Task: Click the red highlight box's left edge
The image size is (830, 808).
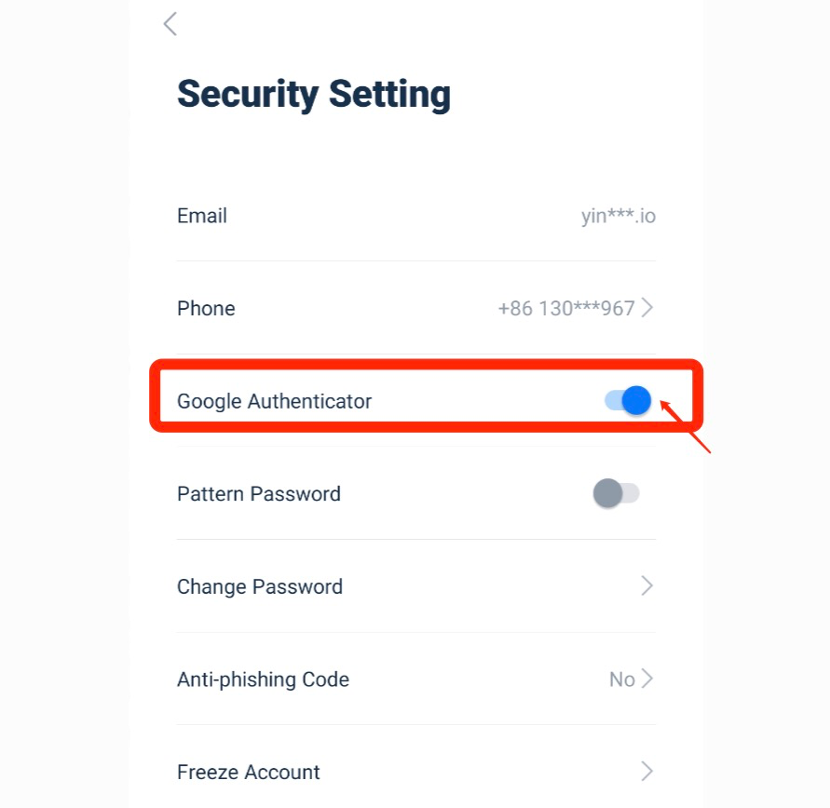Action: coord(154,398)
